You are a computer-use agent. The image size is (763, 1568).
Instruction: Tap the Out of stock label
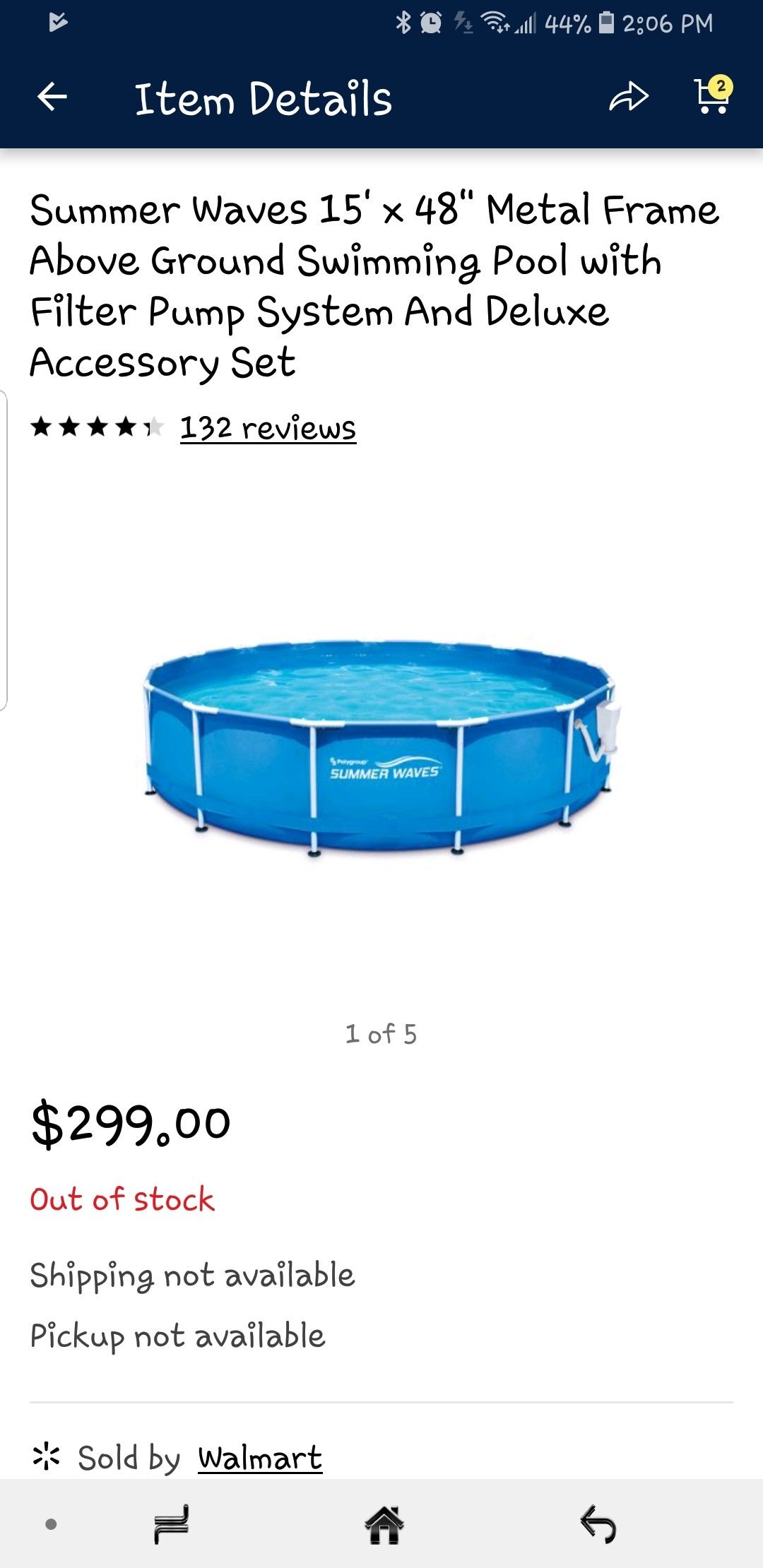(122, 1199)
